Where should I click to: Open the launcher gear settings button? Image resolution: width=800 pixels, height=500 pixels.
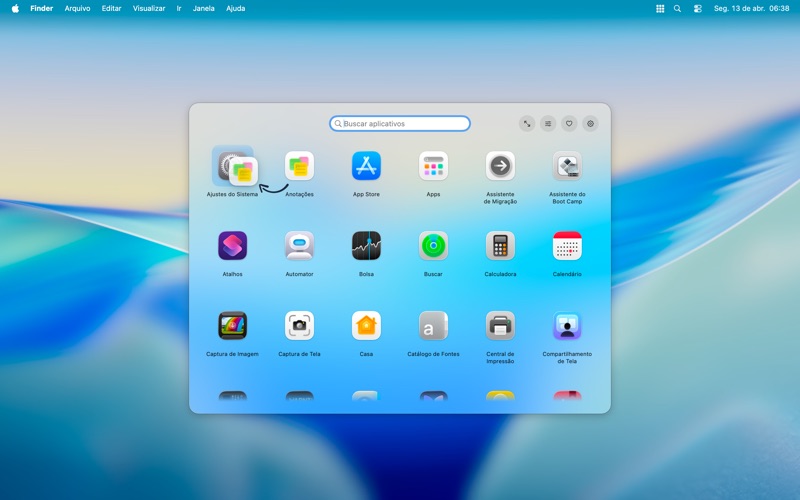[x=590, y=123]
